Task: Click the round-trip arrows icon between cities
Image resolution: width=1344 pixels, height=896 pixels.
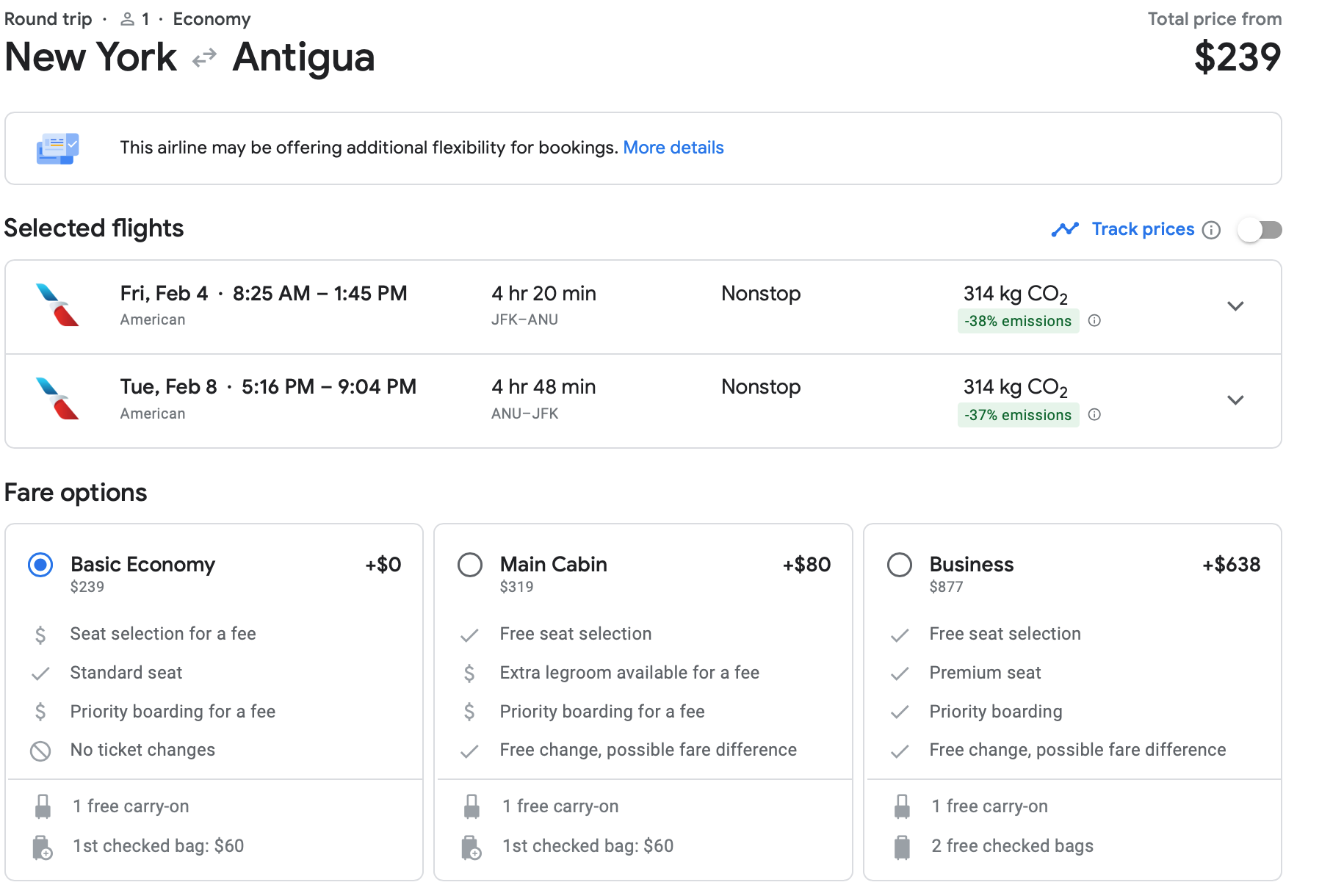Action: coord(204,57)
